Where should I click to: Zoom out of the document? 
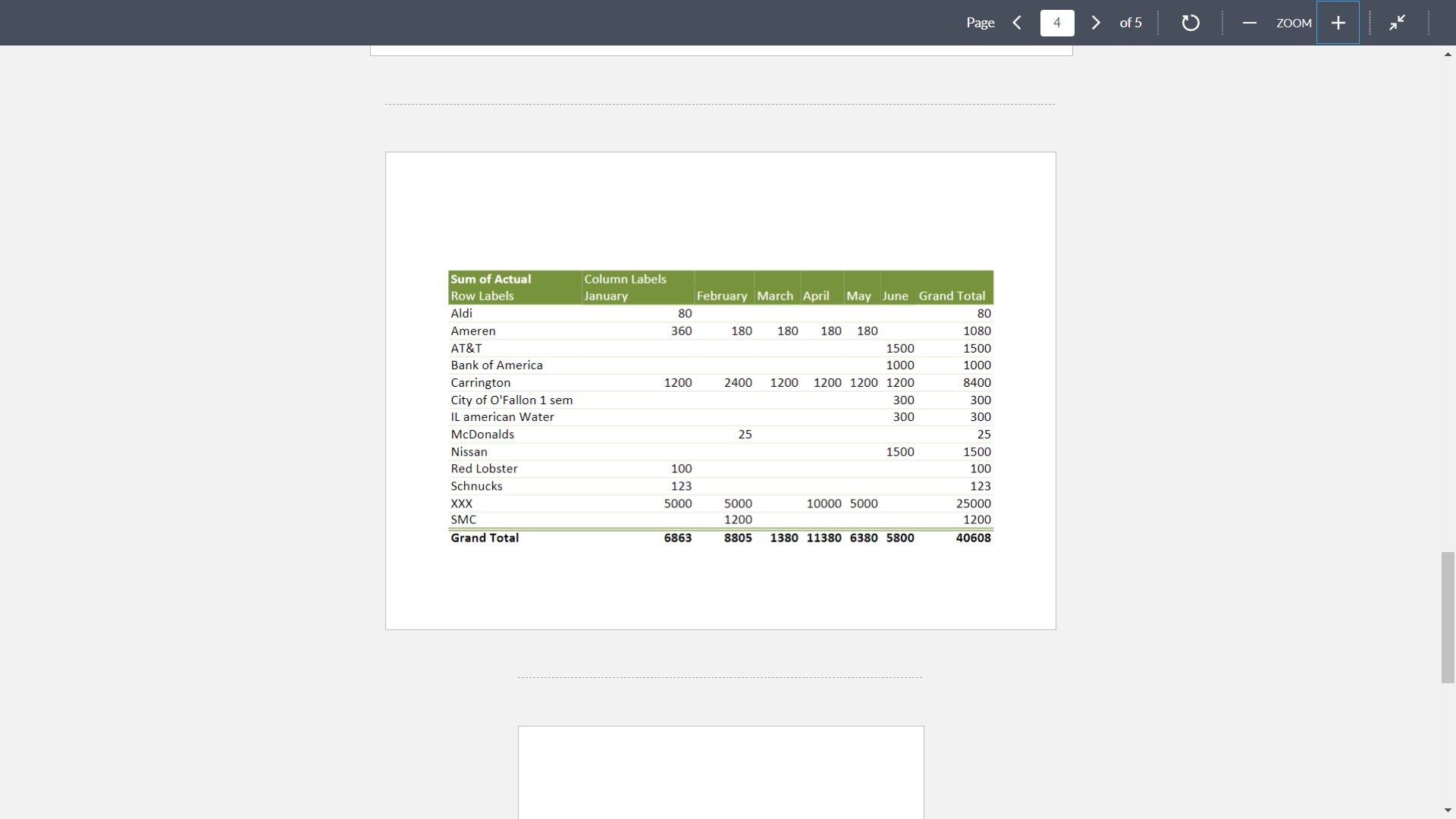click(x=1249, y=23)
